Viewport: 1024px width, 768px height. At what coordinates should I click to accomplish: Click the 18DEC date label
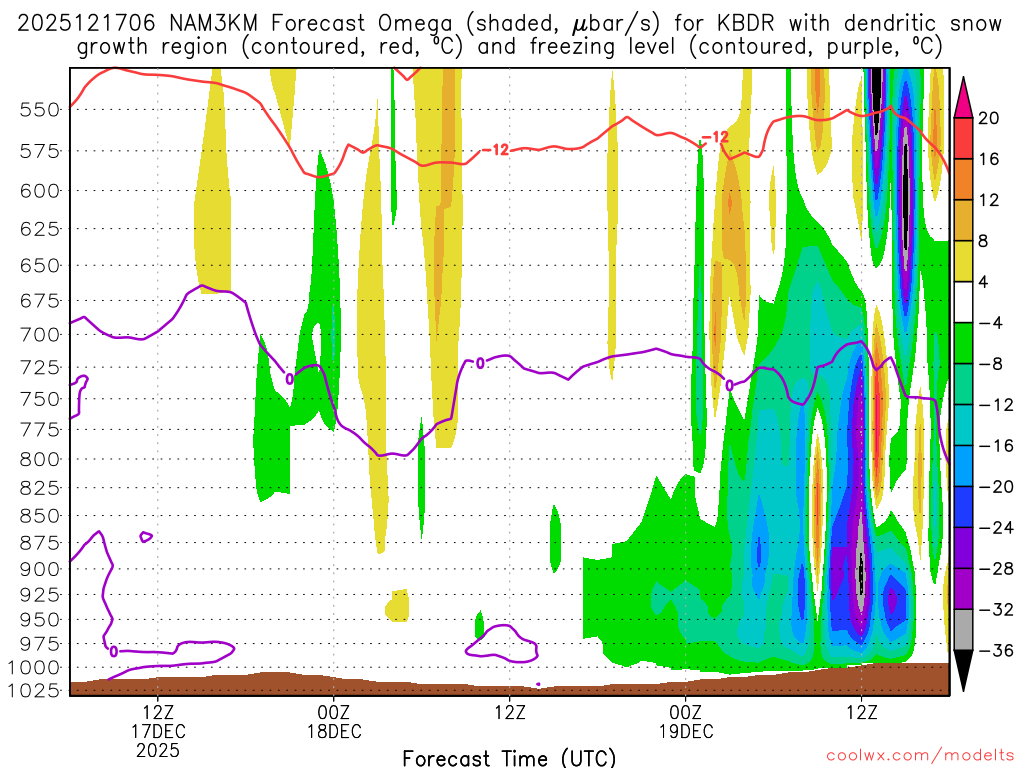pos(334,731)
